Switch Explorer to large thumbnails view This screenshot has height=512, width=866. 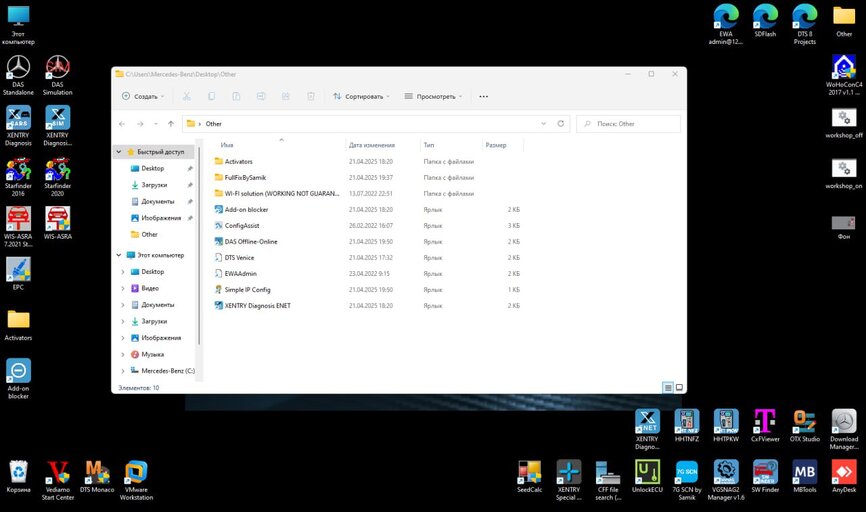point(679,387)
